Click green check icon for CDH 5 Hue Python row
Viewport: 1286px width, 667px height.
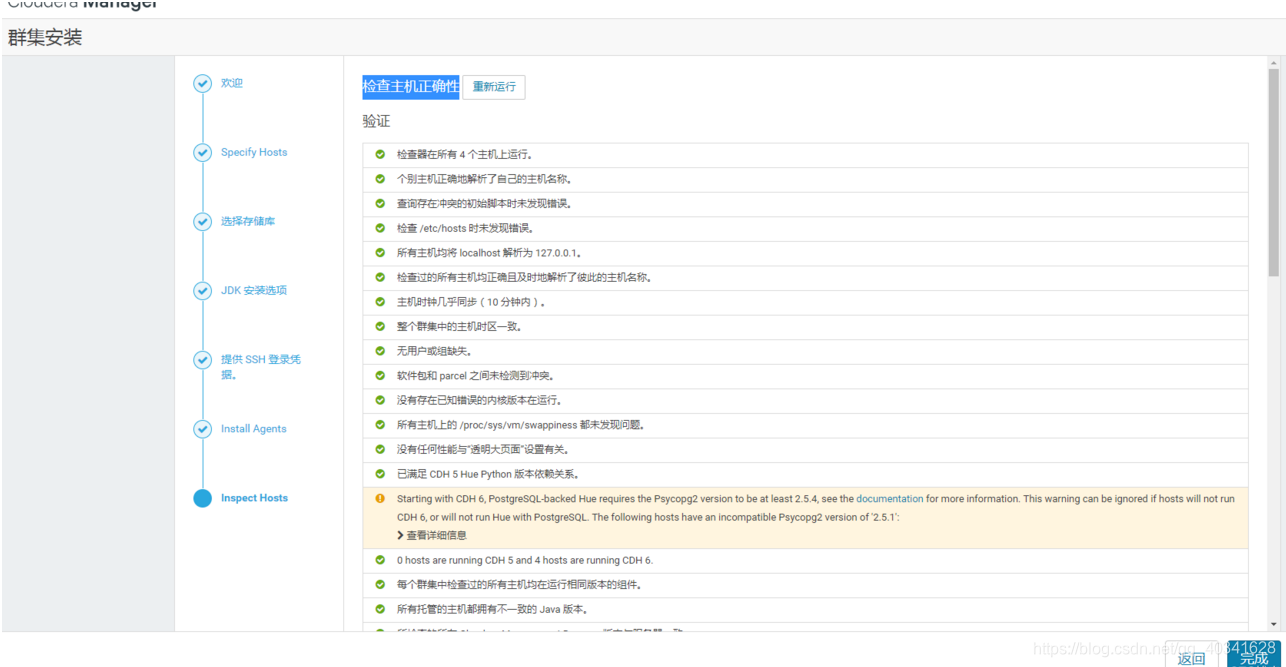[380, 474]
